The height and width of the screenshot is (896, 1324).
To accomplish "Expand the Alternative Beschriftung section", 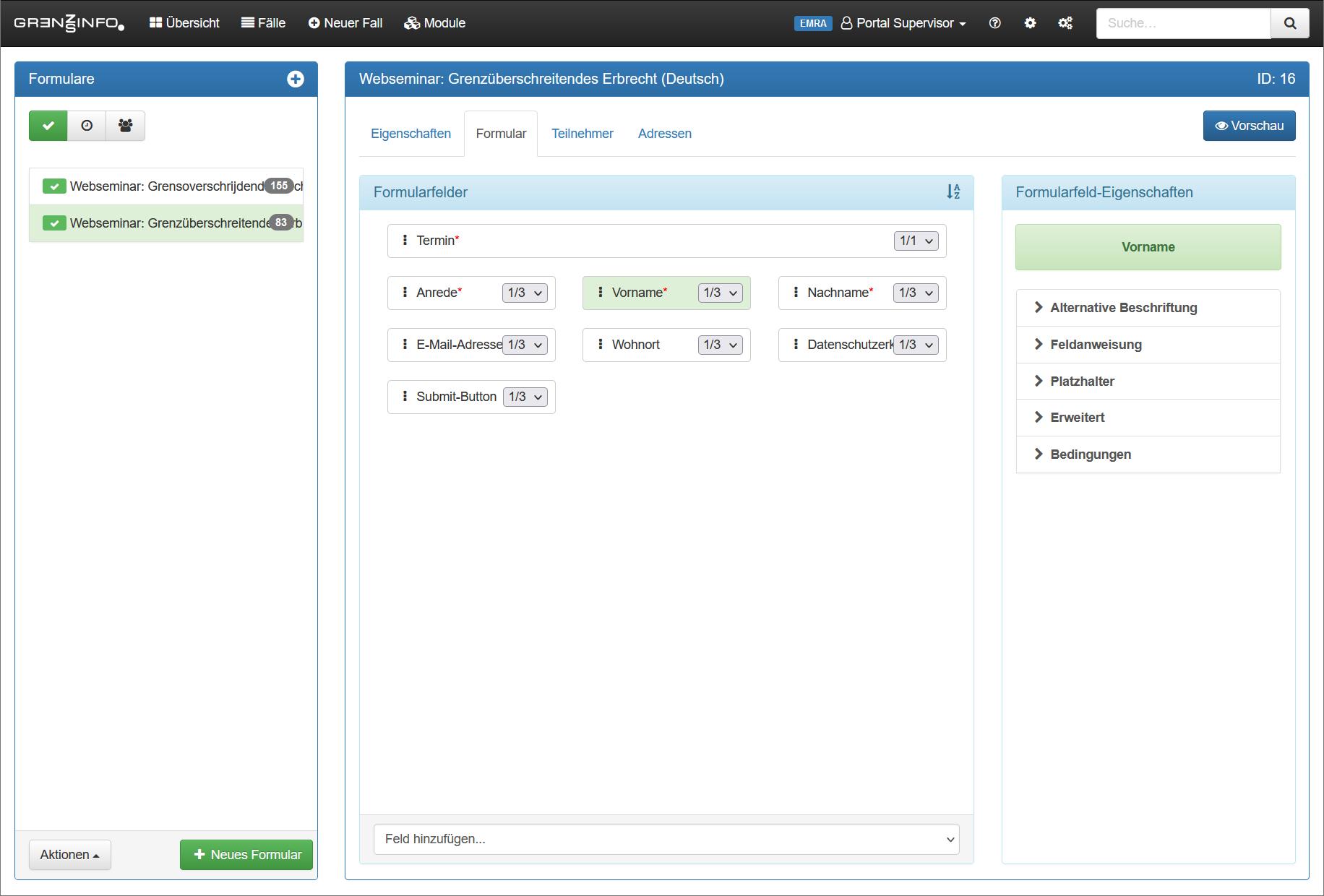I will [x=1123, y=308].
